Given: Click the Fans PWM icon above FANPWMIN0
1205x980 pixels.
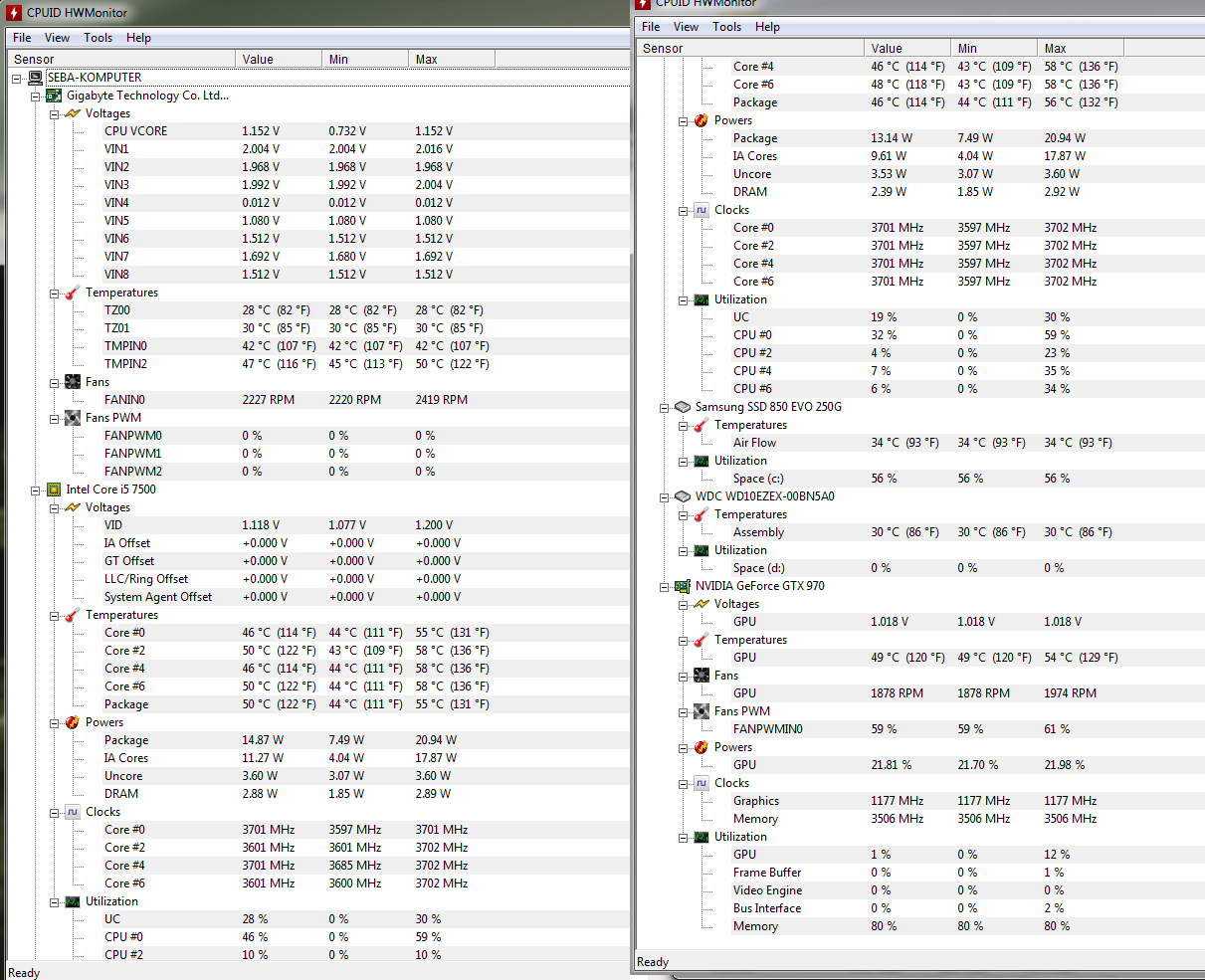Looking at the screenshot, I should click(x=702, y=711).
